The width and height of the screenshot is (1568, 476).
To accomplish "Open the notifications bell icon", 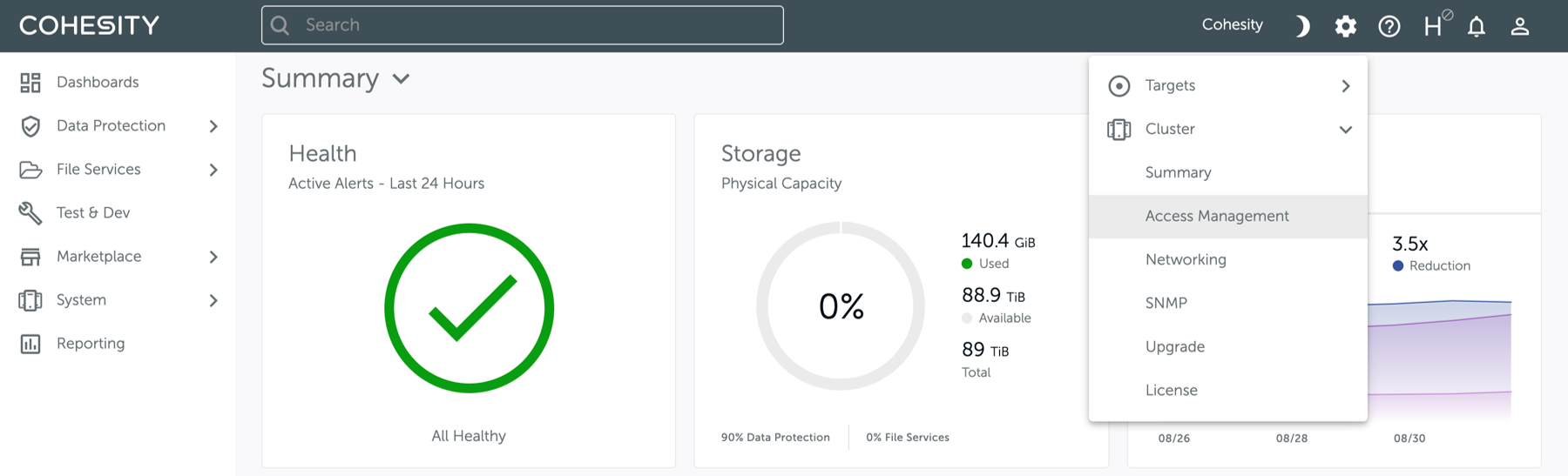I will click(1477, 26).
